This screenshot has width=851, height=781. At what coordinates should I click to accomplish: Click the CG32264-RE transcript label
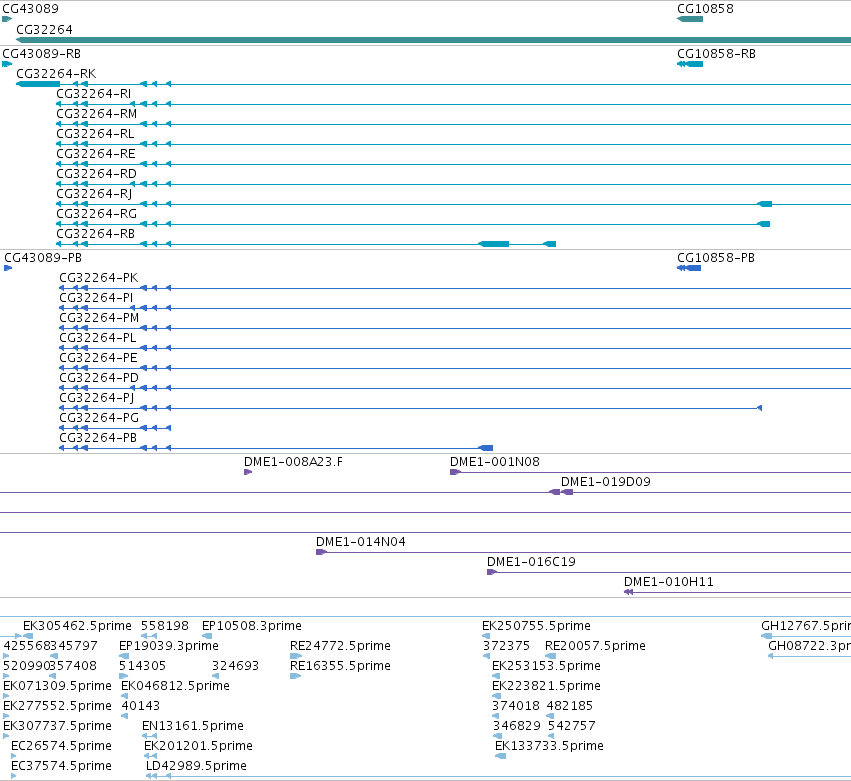pos(96,154)
